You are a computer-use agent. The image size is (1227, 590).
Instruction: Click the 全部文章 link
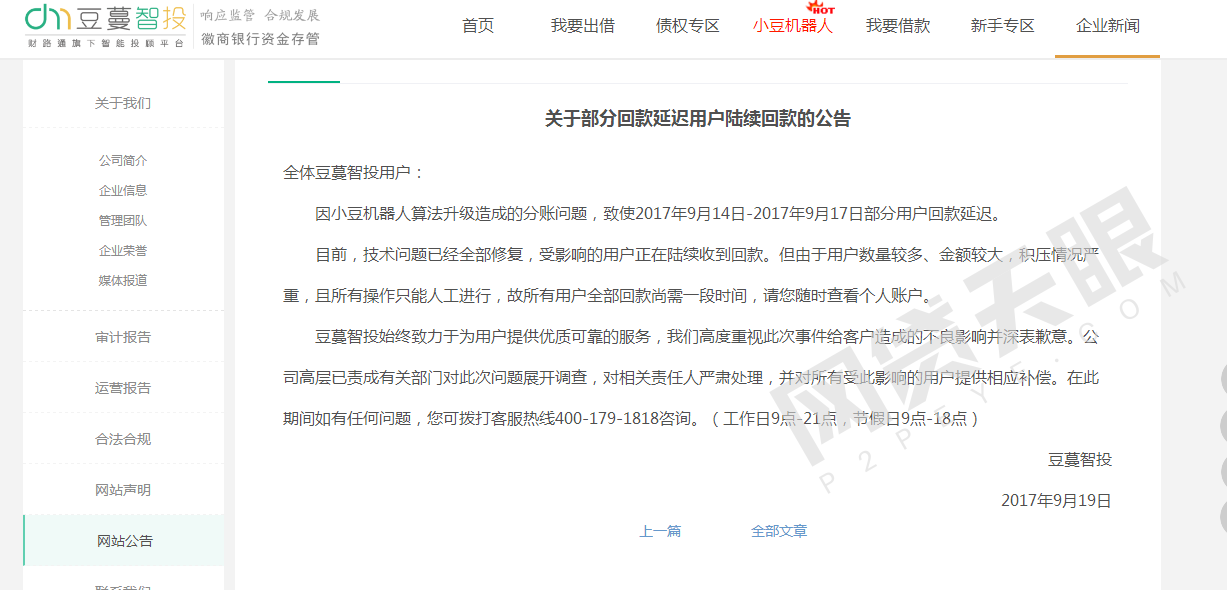pos(779,531)
